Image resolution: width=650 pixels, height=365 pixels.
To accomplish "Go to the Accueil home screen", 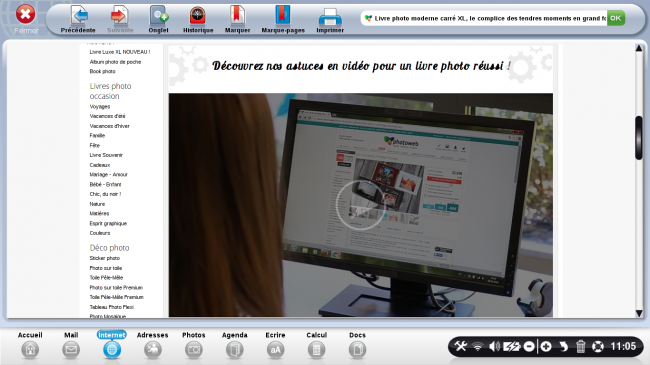I will coord(30,345).
